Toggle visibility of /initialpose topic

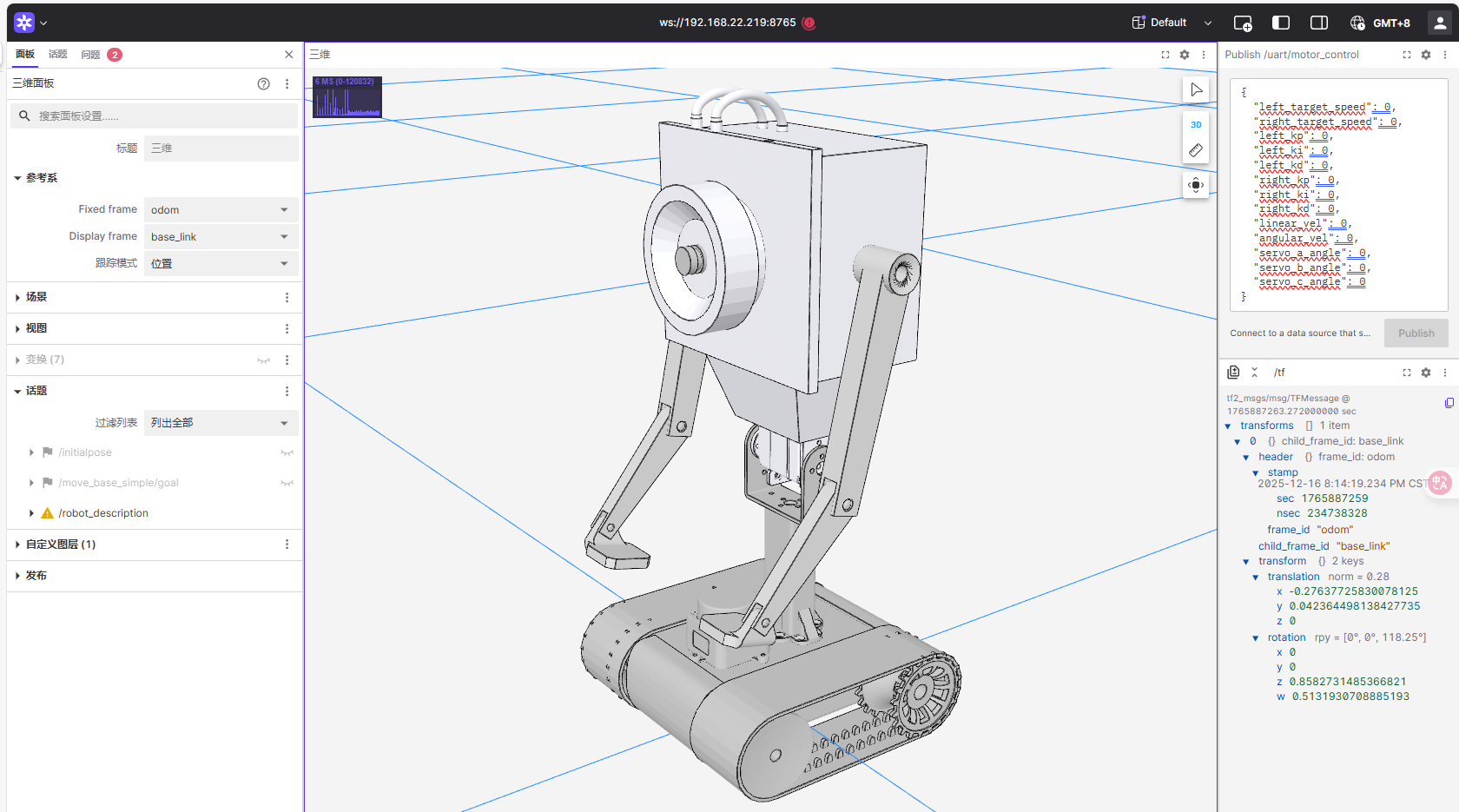click(x=287, y=452)
